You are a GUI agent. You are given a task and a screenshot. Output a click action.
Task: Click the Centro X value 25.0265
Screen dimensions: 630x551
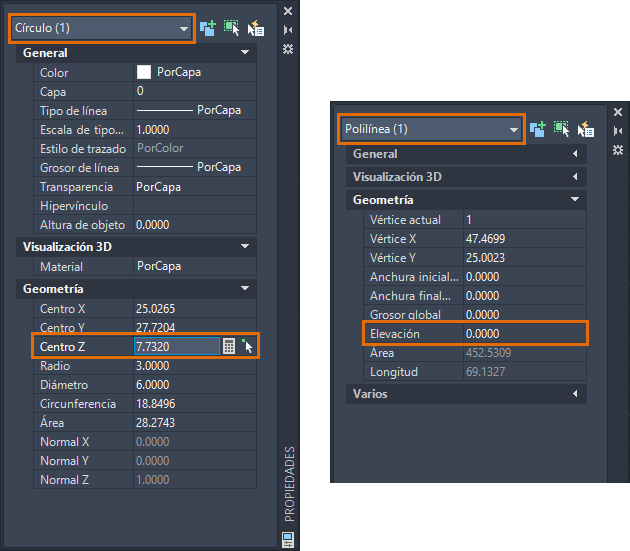[x=195, y=308]
